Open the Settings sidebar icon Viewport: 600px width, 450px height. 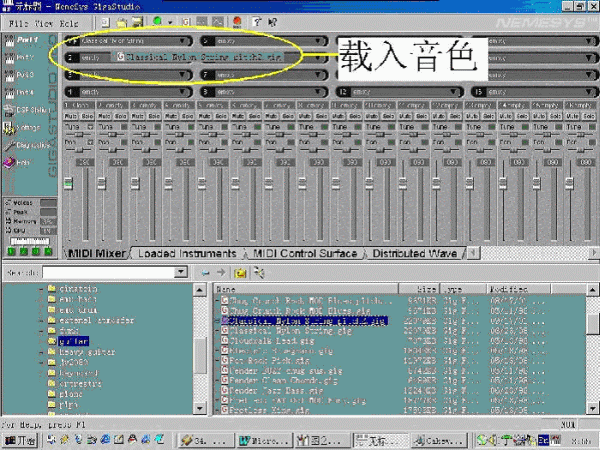[9, 128]
